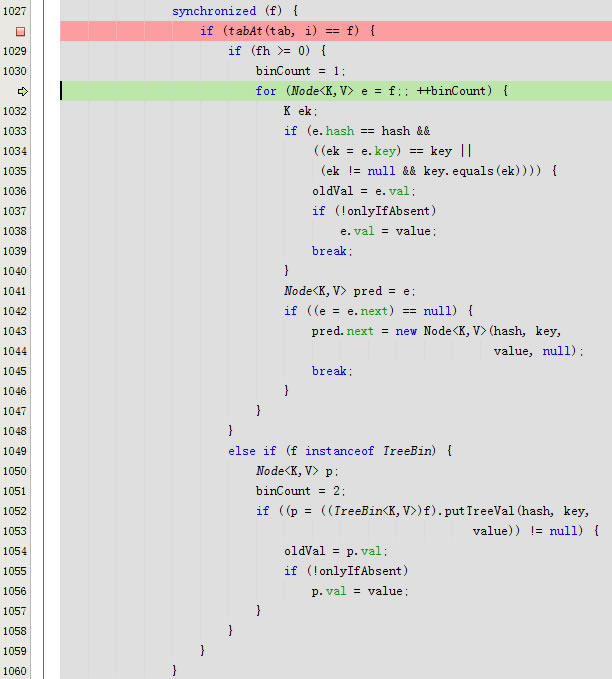Click line number 1029 in the gutter
This screenshot has height=679, width=612.
pyautogui.click(x=15, y=51)
